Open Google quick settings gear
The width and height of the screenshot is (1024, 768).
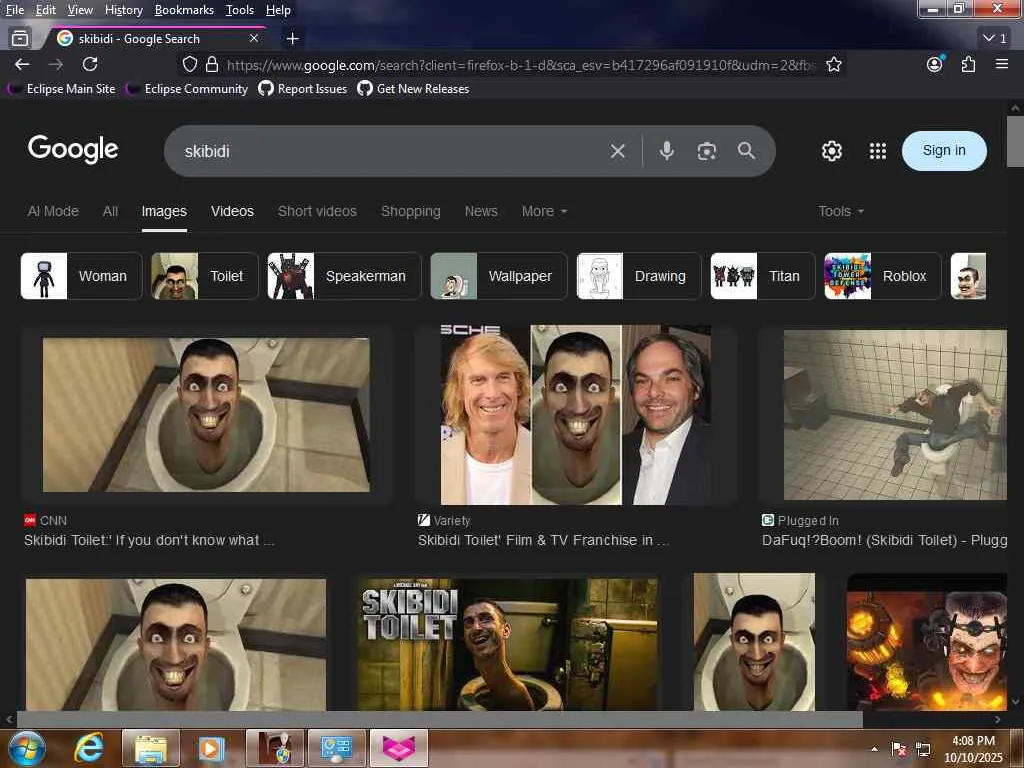point(832,151)
